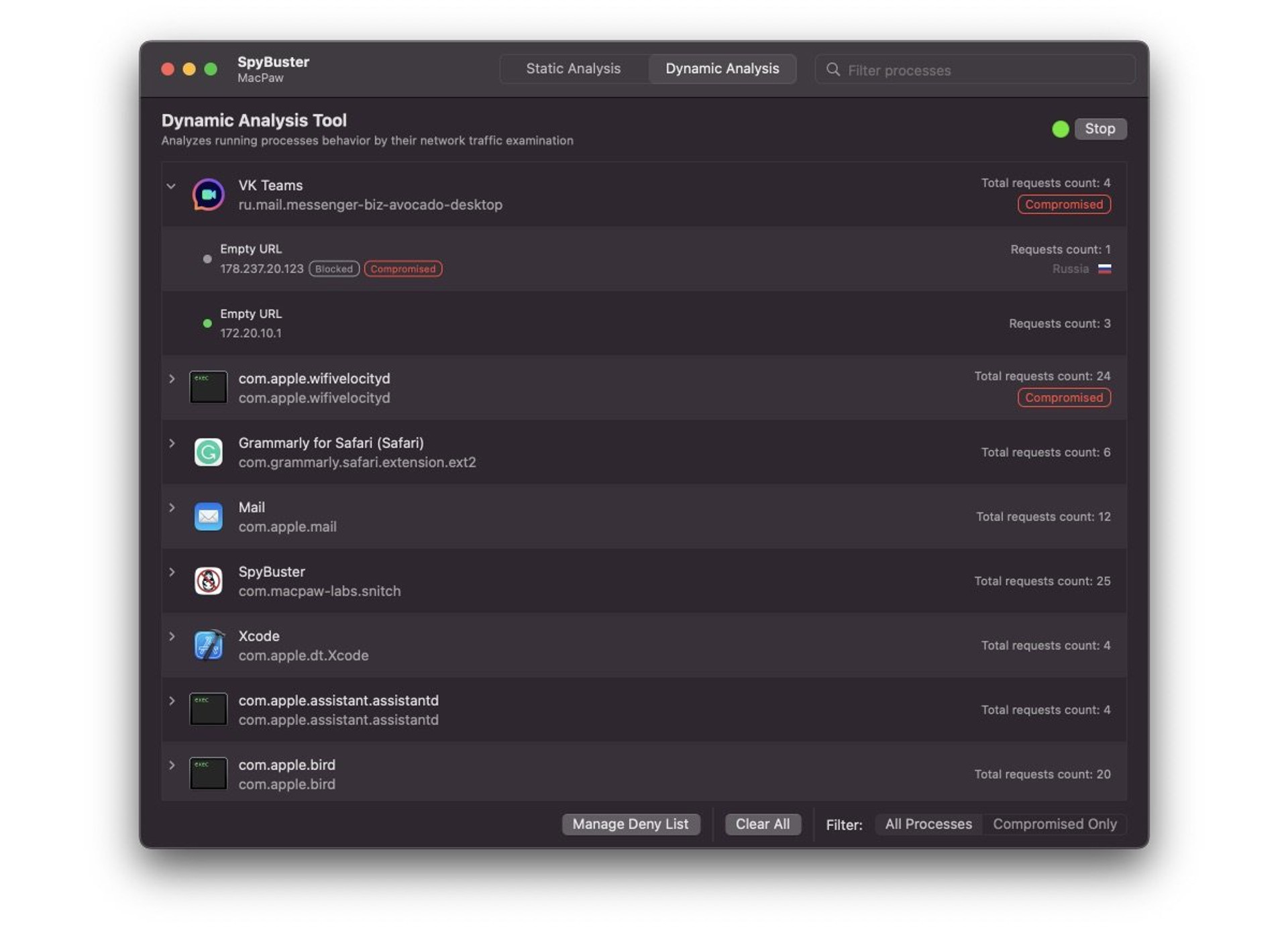Click the yellow minimize window button
This screenshot has width=1288, height=927.
tap(189, 69)
